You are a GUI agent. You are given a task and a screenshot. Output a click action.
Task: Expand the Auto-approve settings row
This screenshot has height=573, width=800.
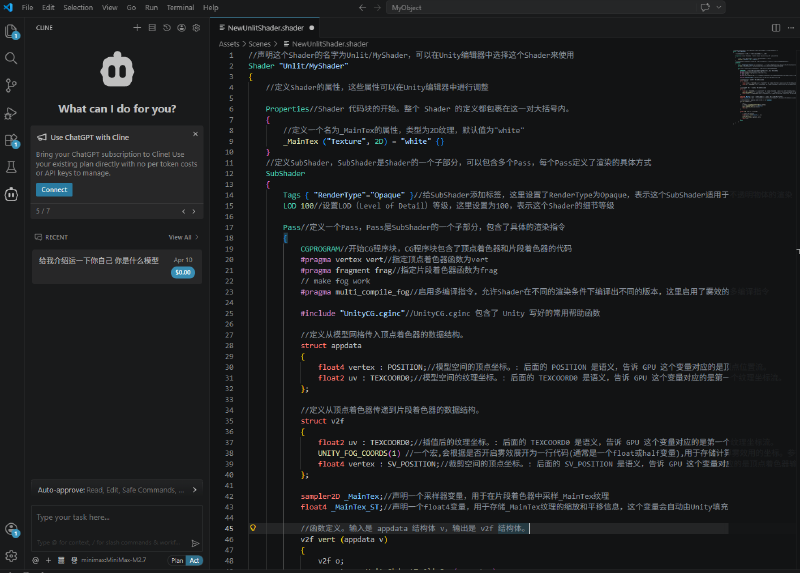[116, 490]
